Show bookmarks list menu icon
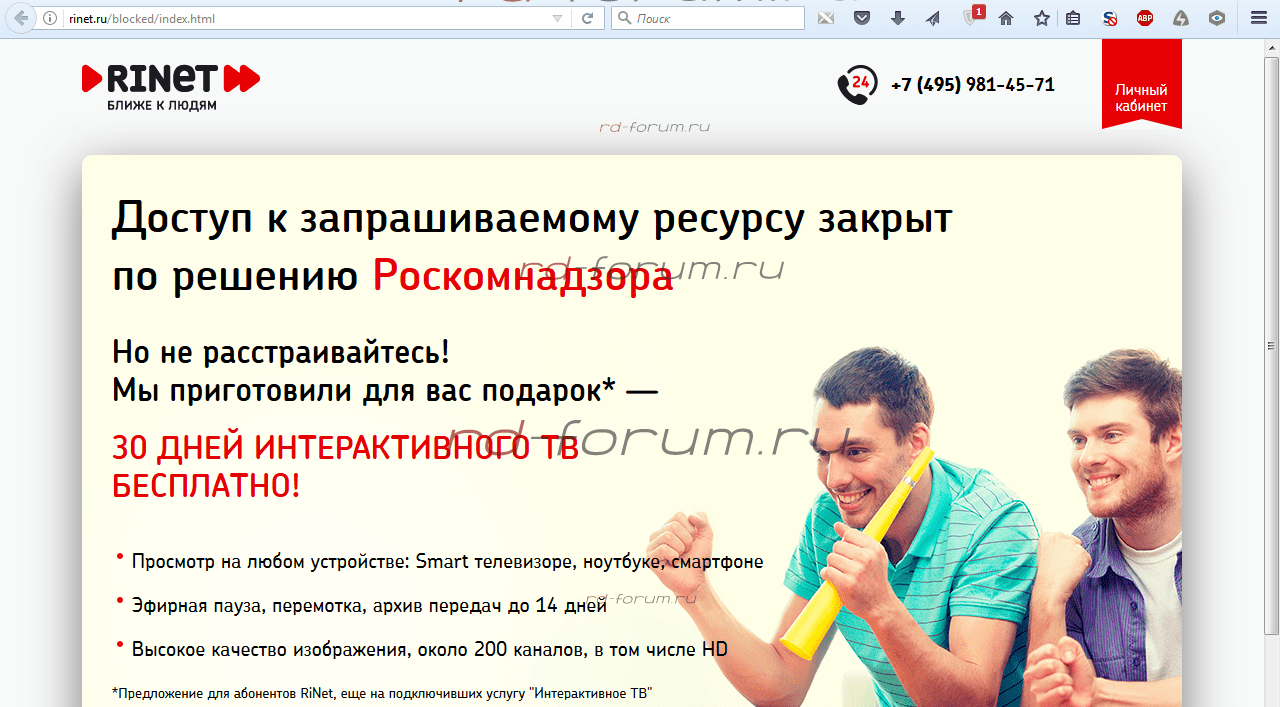Screen dimensions: 1280x707 [x=1073, y=18]
